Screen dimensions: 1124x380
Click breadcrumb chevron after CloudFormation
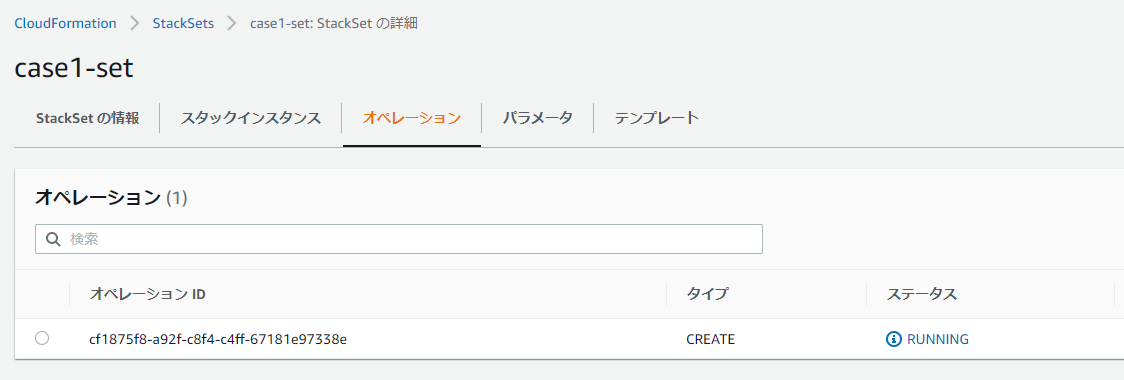(x=135, y=24)
